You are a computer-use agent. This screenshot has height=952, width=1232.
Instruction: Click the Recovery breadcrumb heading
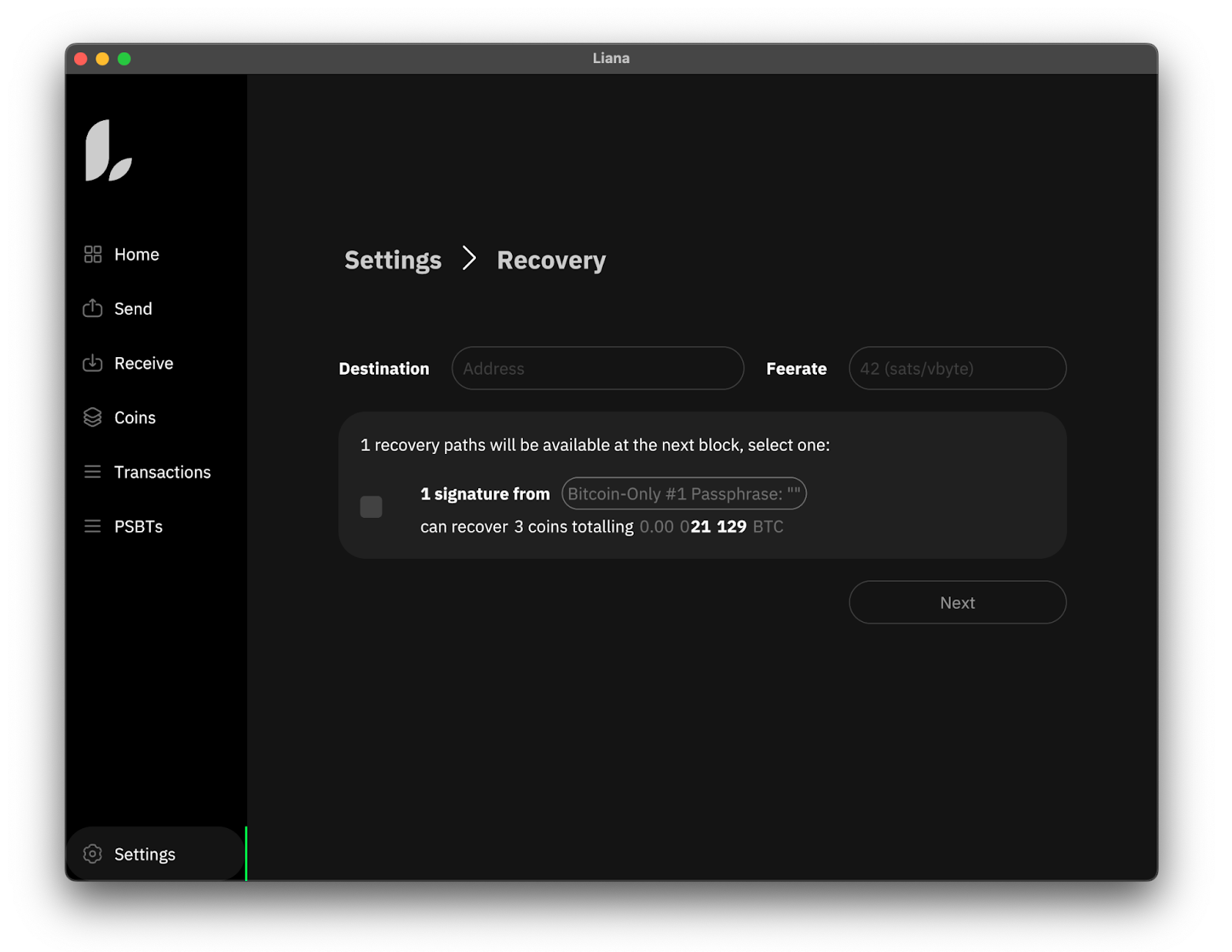click(x=551, y=260)
